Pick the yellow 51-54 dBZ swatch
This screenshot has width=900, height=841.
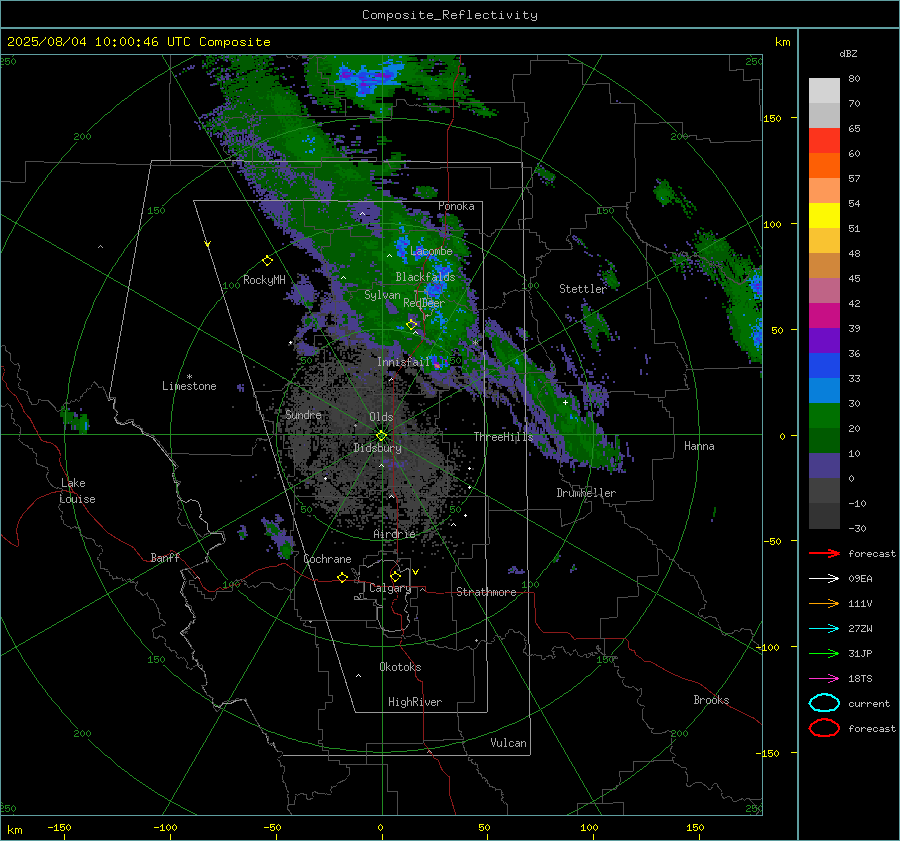click(x=824, y=216)
